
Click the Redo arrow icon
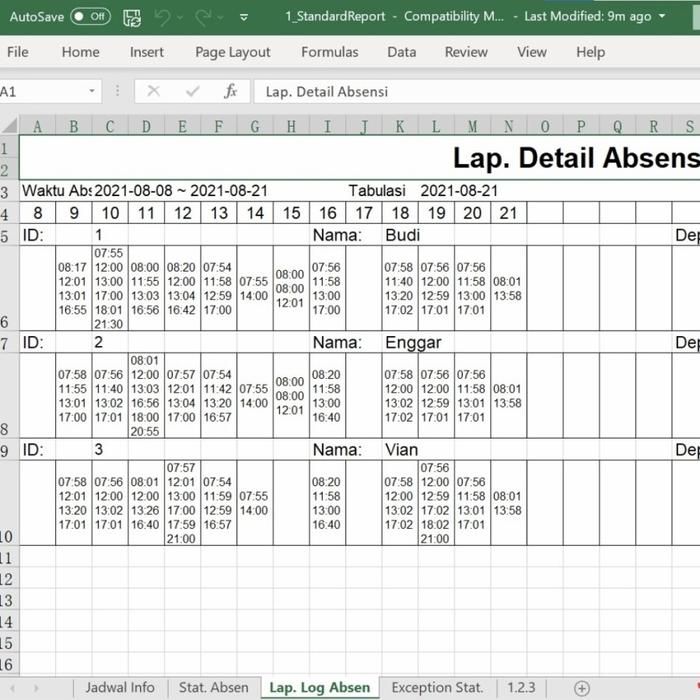click(x=205, y=17)
